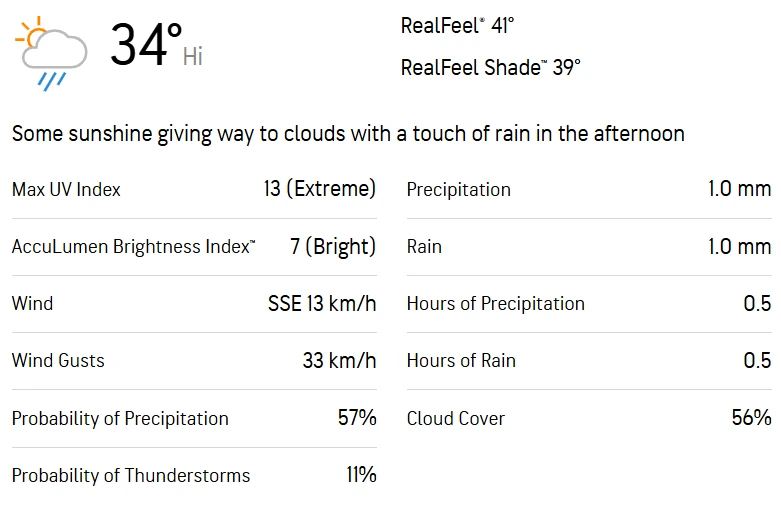This screenshot has width=781, height=521.
Task: Click the SSE 13 km/h wind value
Action: (322, 304)
